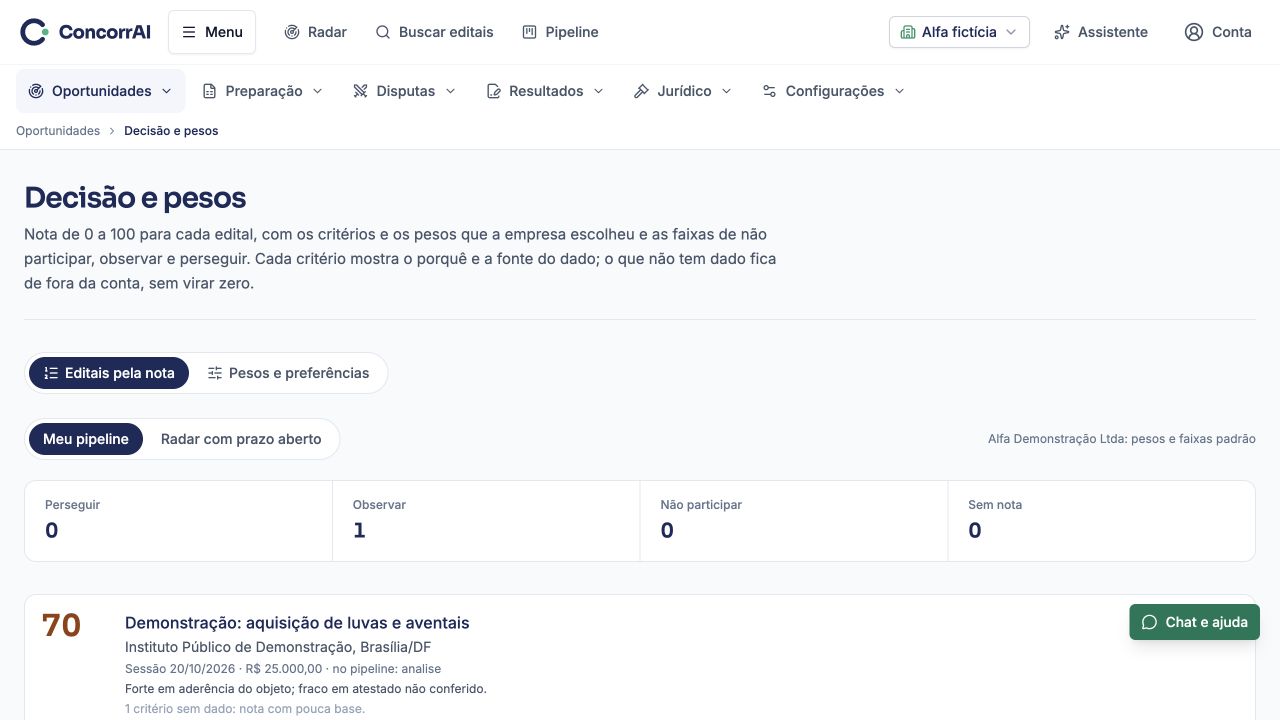Image resolution: width=1280 pixels, height=720 pixels.
Task: Open the Chat e ajuda button
Action: (1195, 622)
